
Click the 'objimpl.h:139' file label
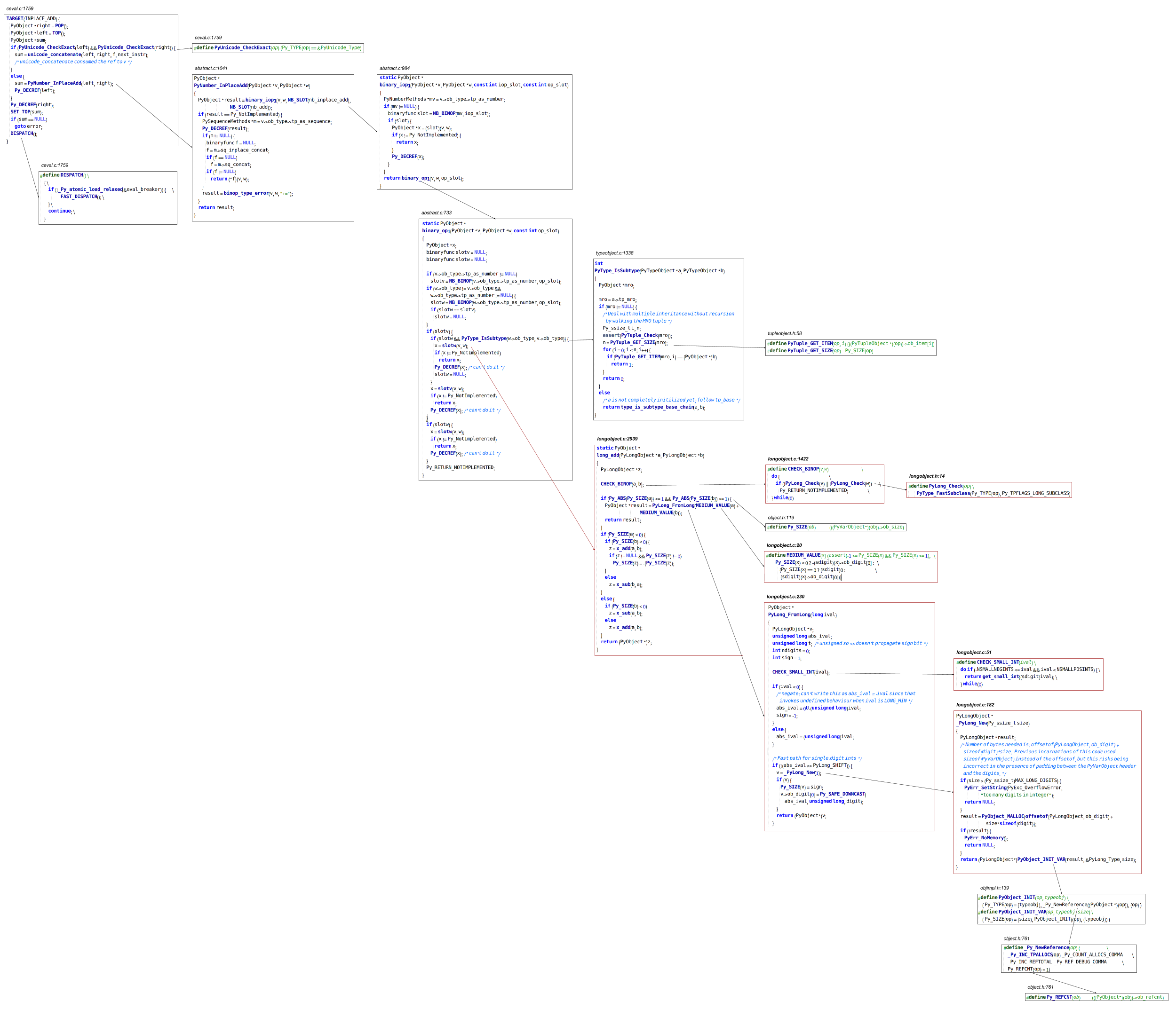coord(994,888)
